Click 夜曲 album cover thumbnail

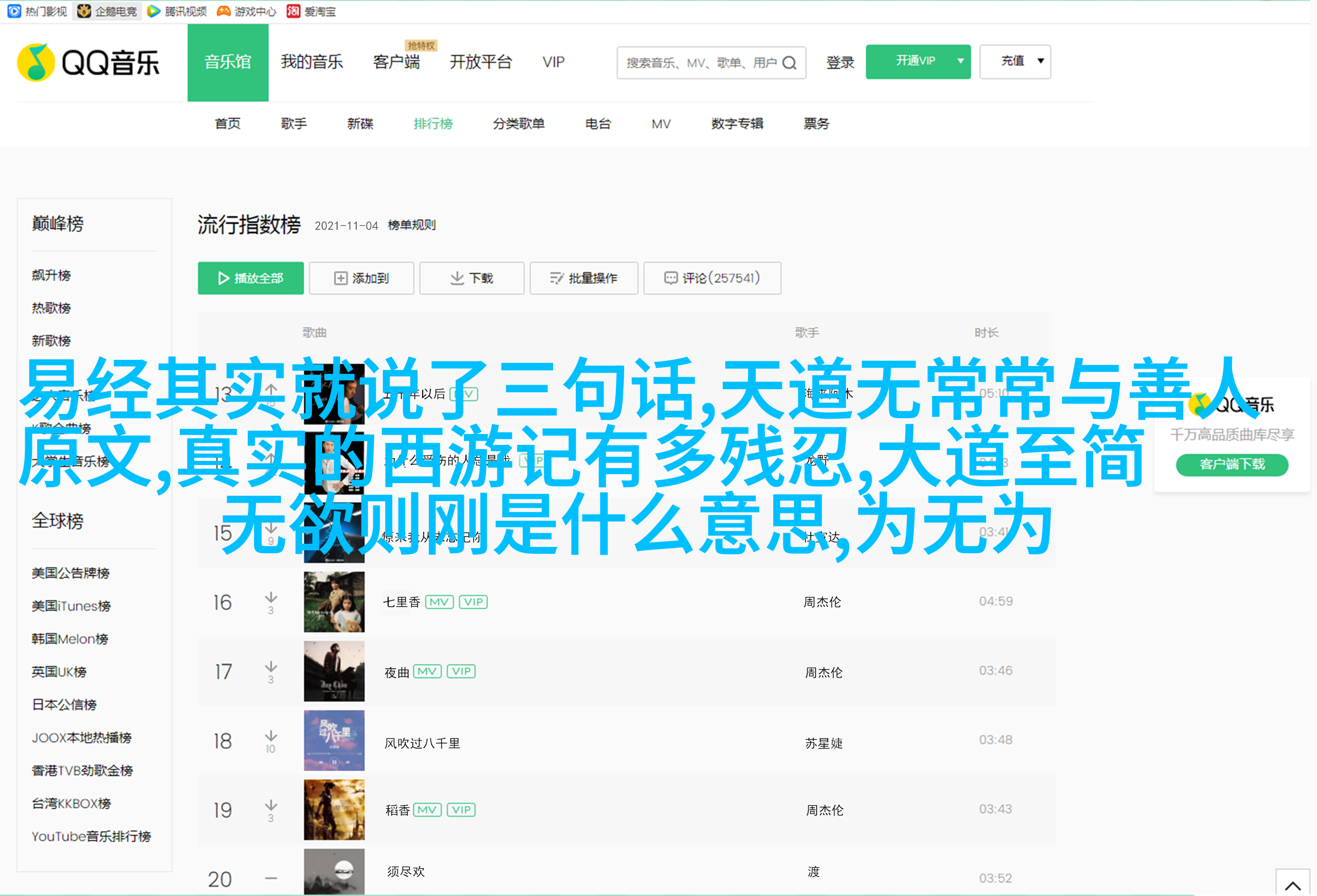(x=334, y=671)
